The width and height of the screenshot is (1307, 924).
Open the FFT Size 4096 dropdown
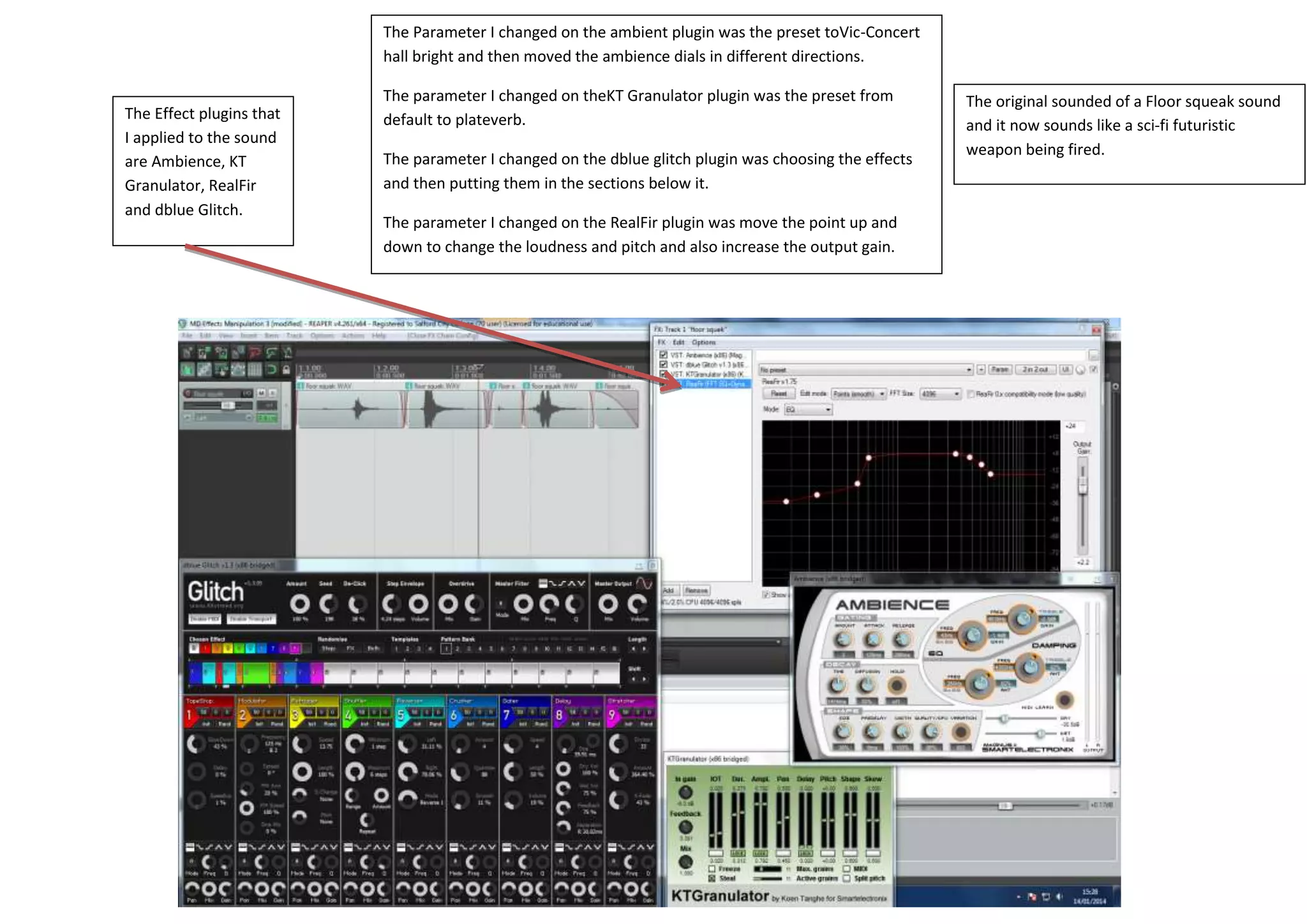tap(941, 394)
